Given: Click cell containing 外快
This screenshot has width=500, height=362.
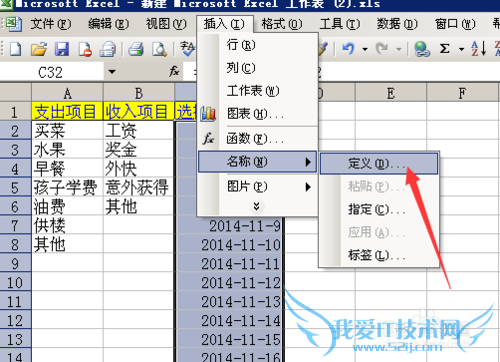Looking at the screenshot, I should [x=139, y=169].
